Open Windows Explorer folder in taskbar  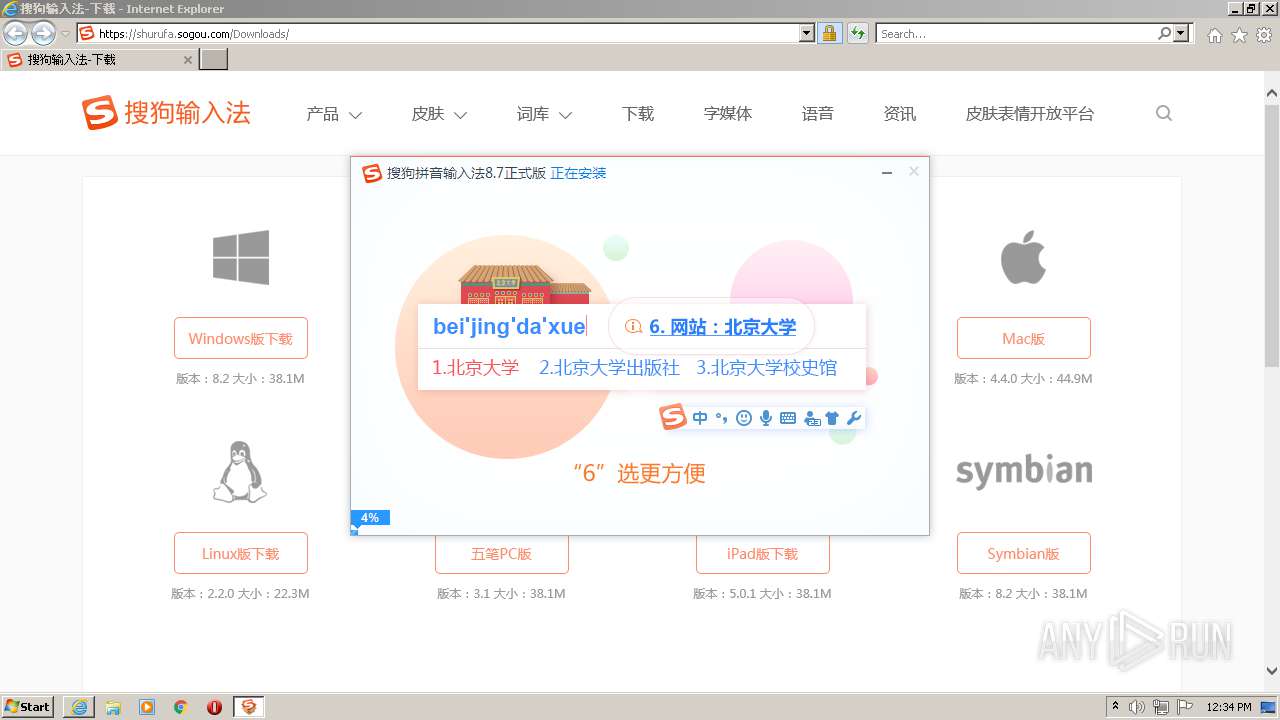pos(113,707)
